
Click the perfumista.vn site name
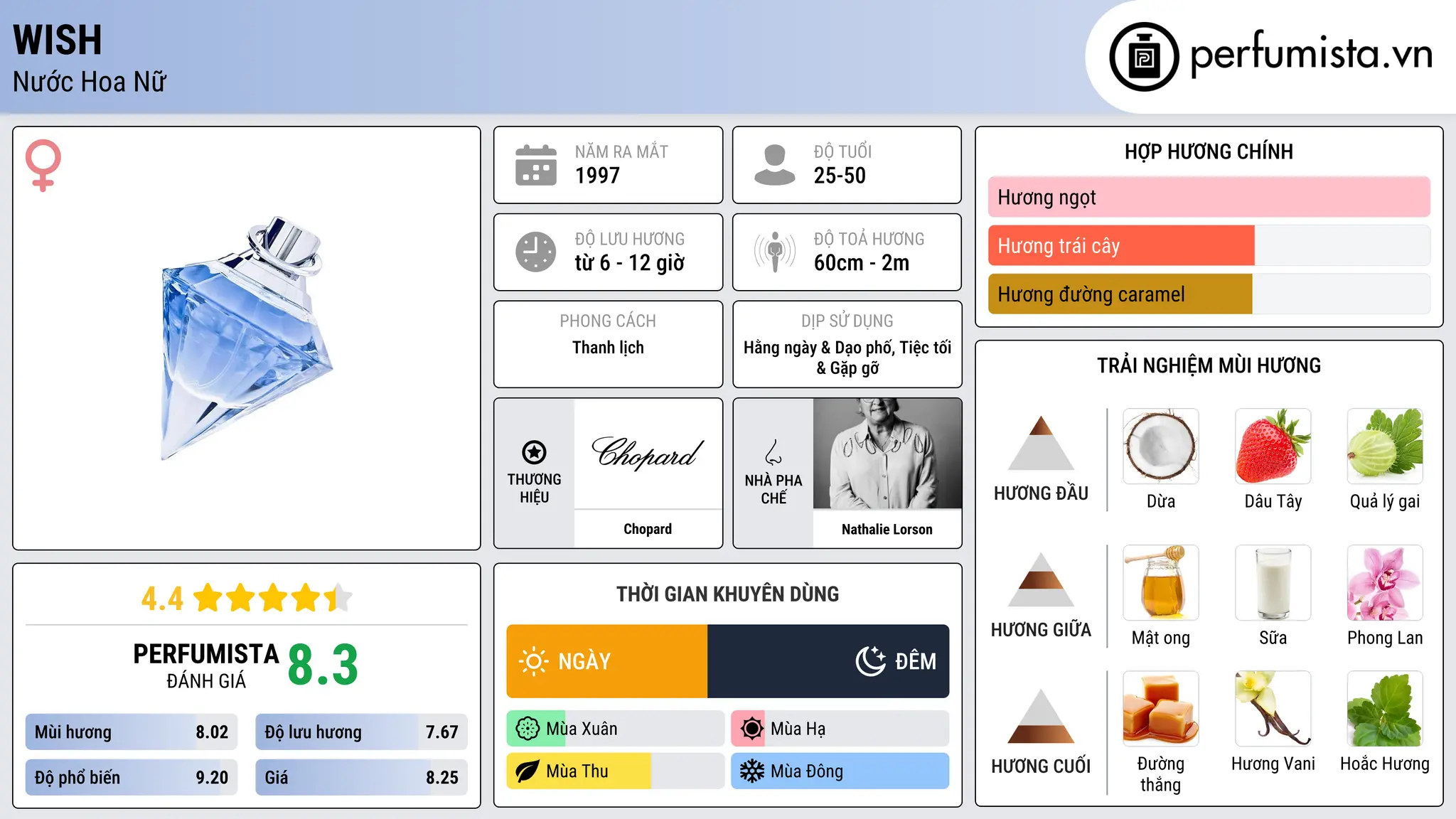(1311, 55)
